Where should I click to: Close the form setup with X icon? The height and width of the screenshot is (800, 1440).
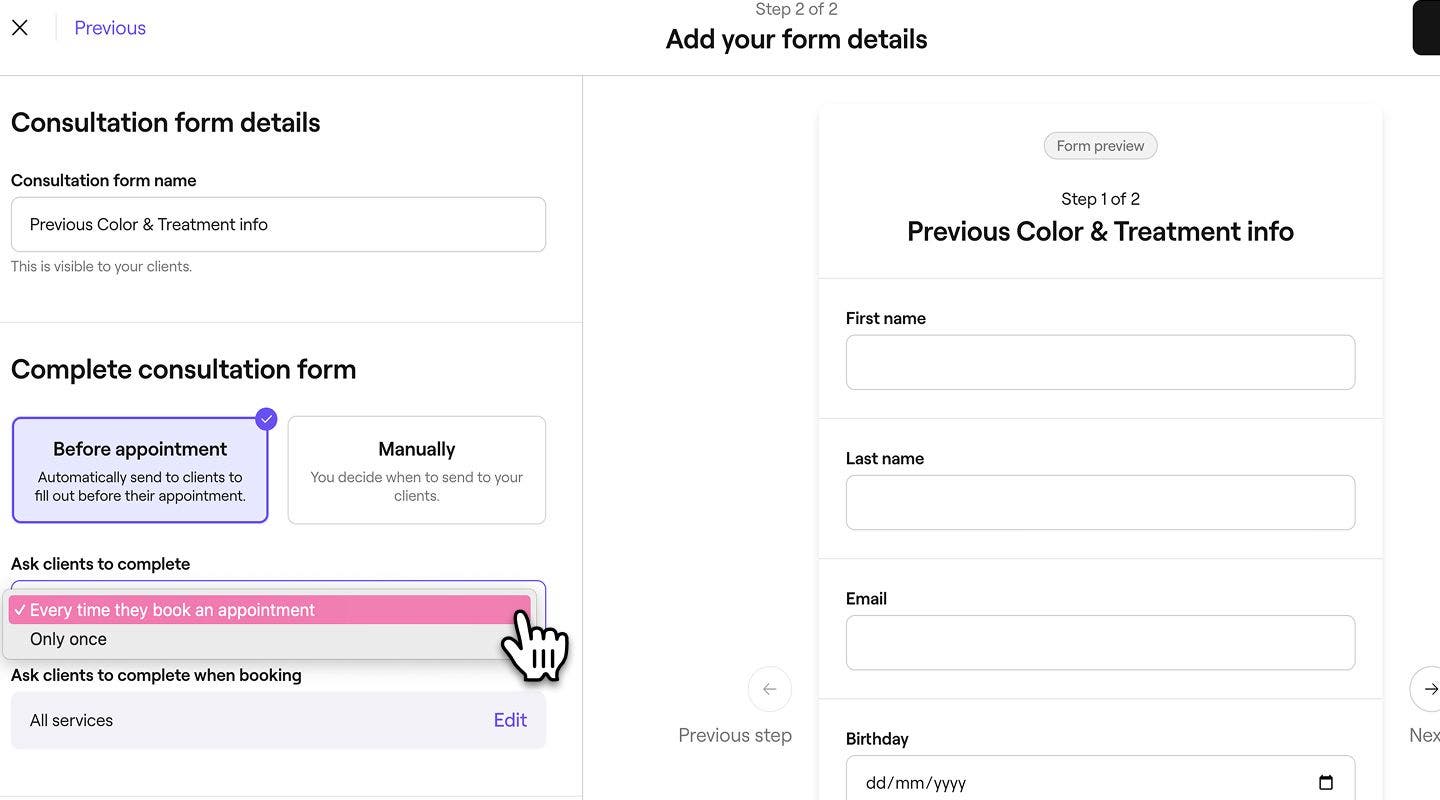(20, 28)
